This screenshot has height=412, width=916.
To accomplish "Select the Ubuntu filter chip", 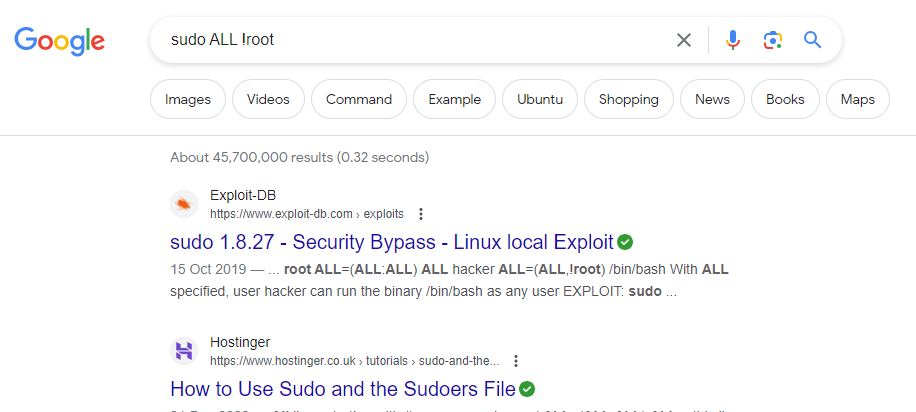I will tap(540, 99).
